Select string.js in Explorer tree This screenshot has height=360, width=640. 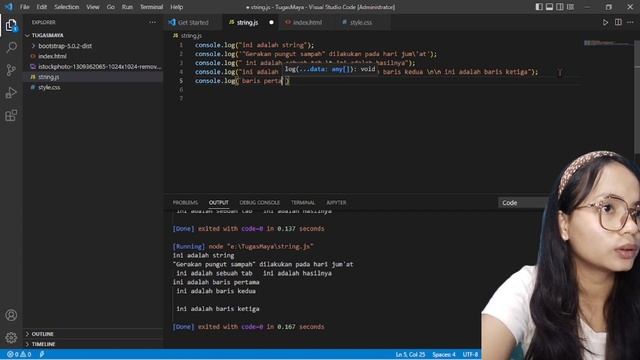[49, 77]
